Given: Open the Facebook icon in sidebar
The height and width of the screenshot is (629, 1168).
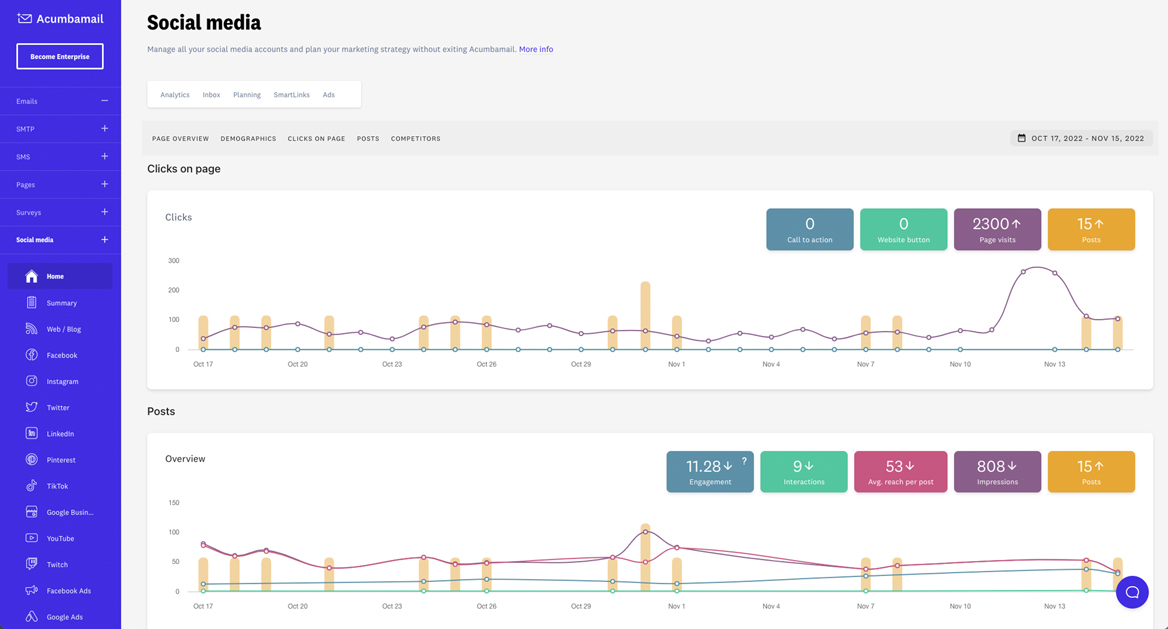Looking at the screenshot, I should pyautogui.click(x=32, y=355).
